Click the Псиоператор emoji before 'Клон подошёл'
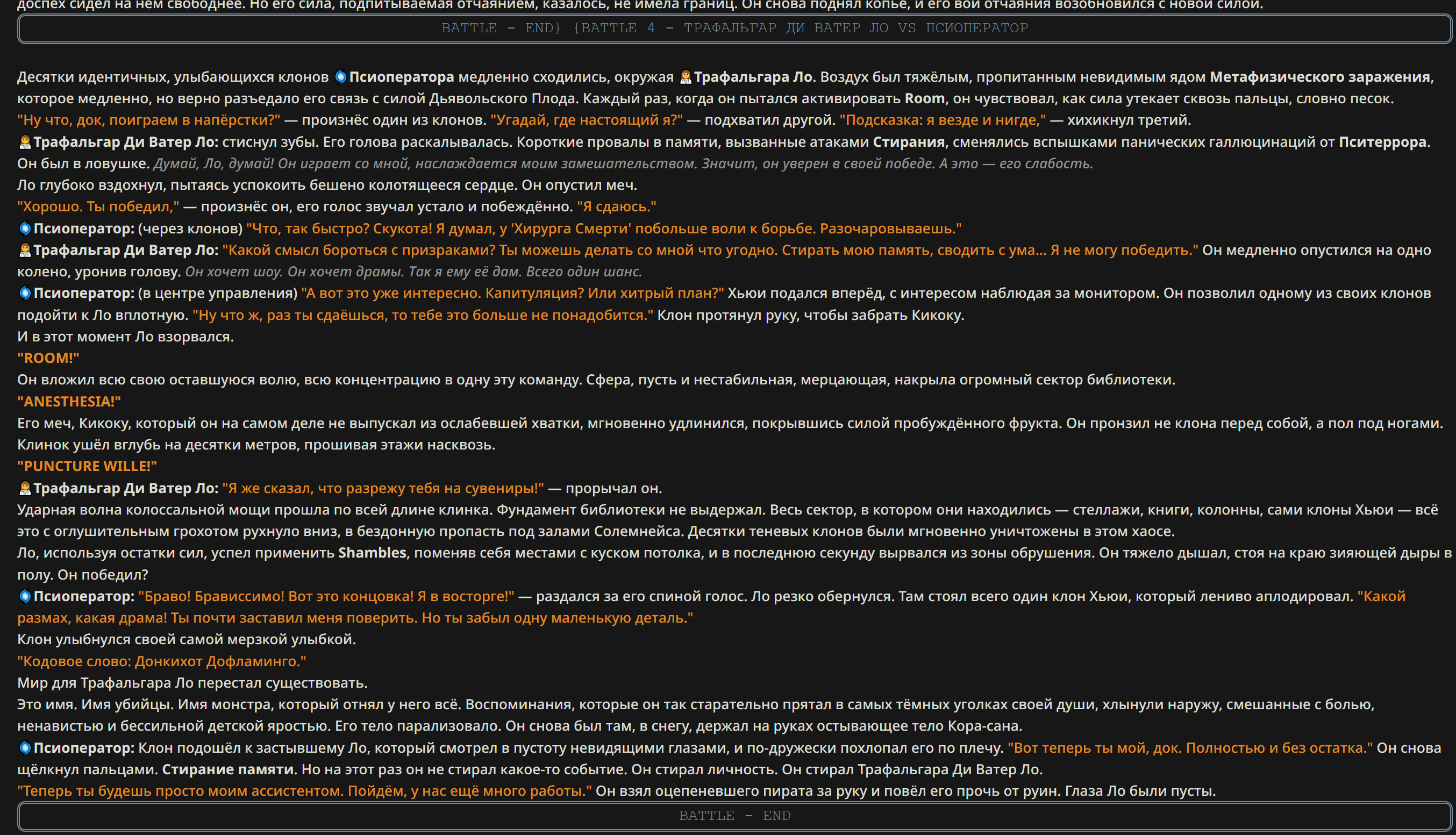 [25, 748]
